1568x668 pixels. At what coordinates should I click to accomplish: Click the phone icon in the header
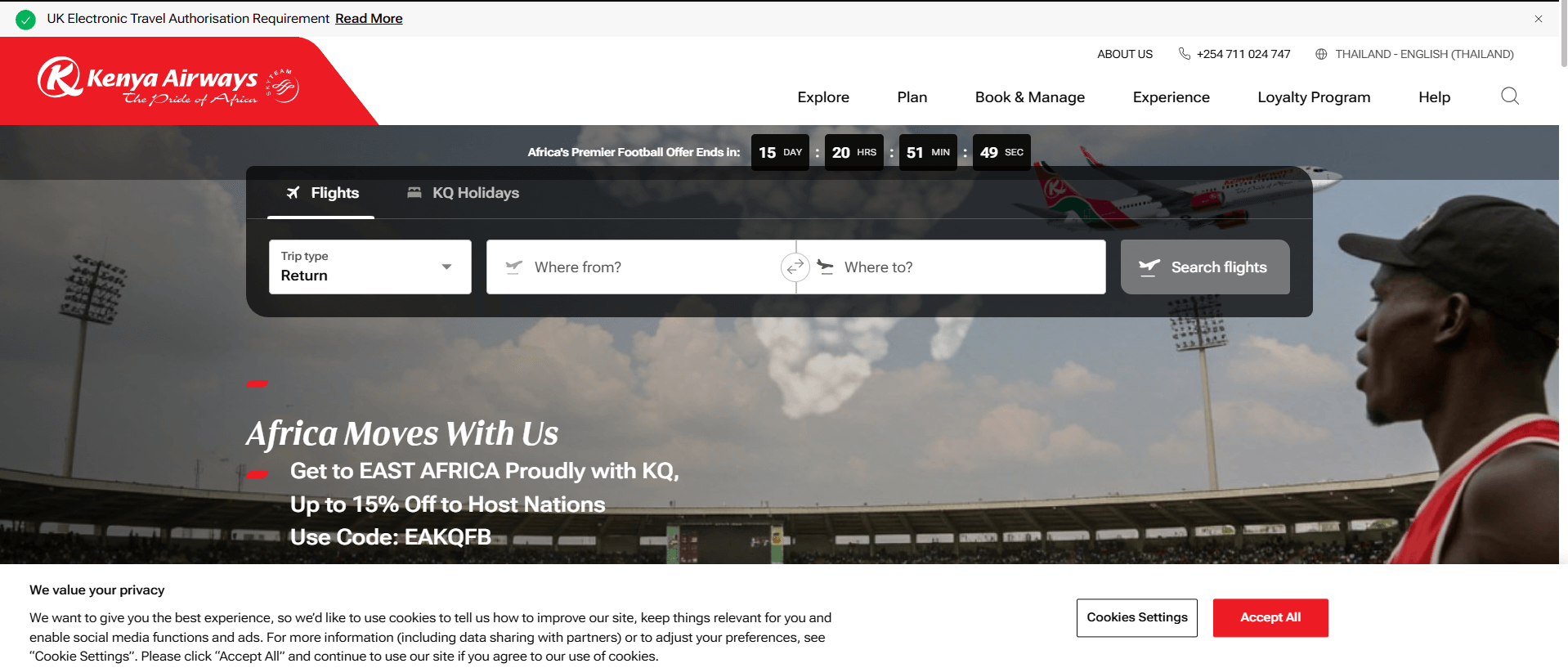click(1184, 54)
